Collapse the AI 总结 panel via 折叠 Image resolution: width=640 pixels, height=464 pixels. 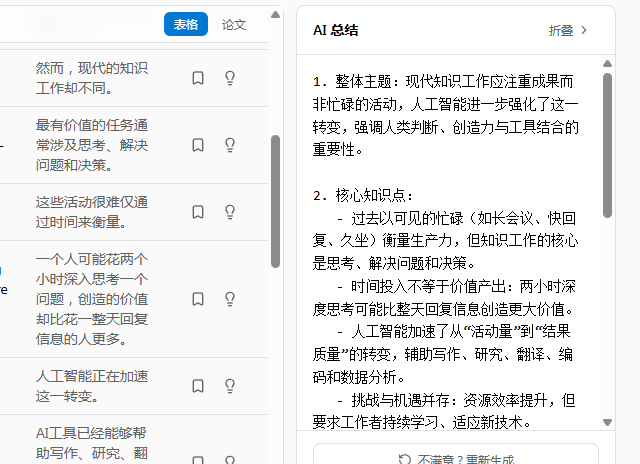[x=567, y=31]
